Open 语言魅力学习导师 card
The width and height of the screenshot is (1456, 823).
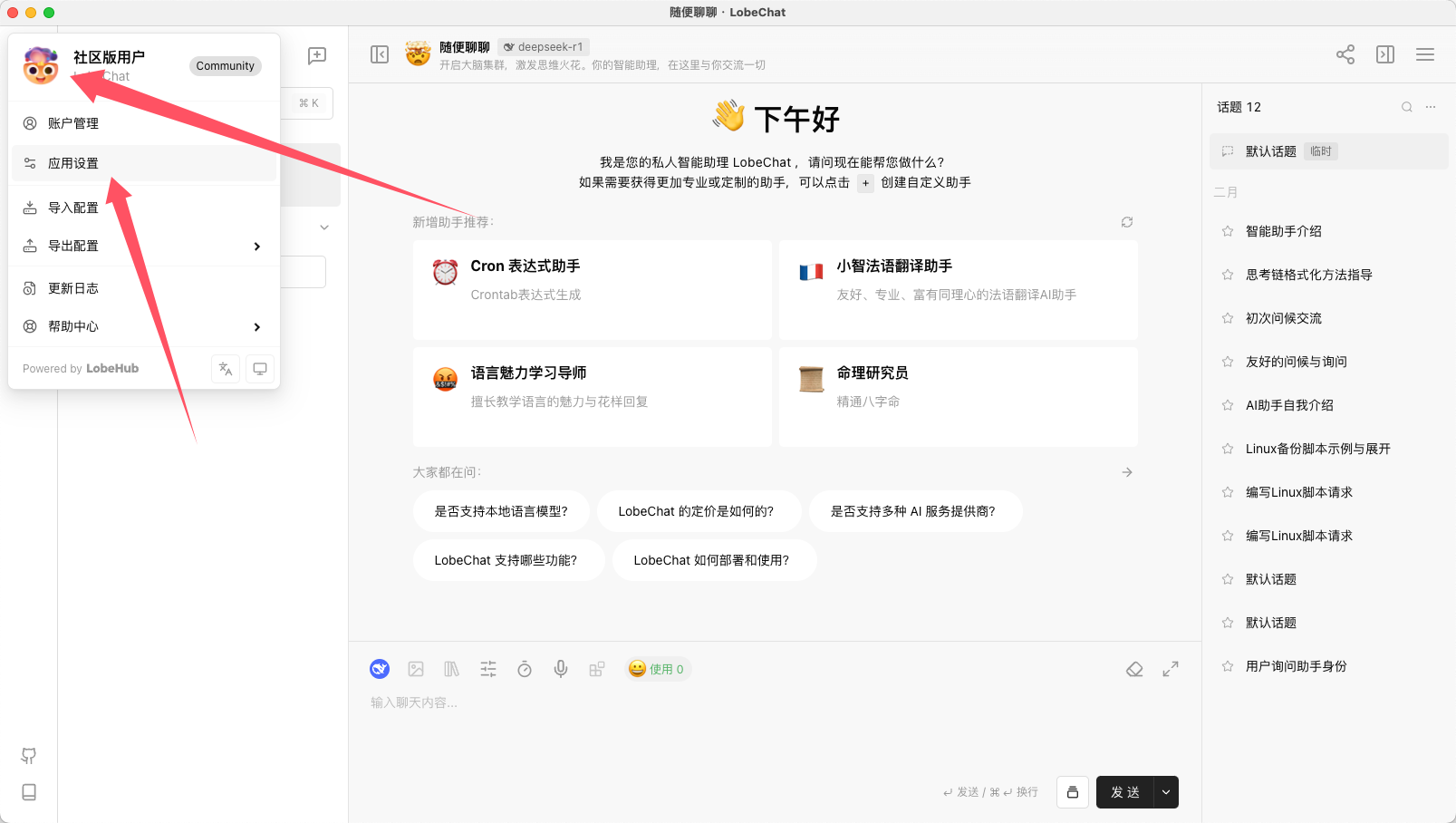pos(593,397)
